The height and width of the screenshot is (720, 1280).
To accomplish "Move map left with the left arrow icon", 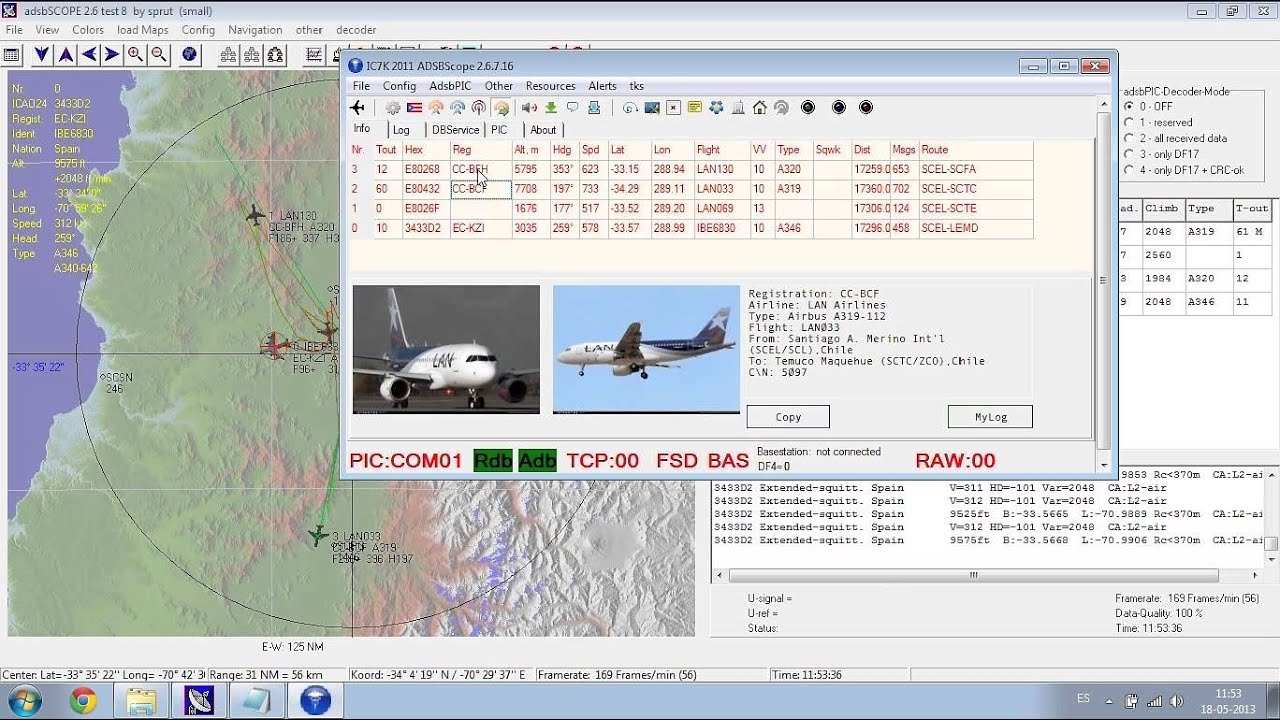I will [x=89, y=55].
